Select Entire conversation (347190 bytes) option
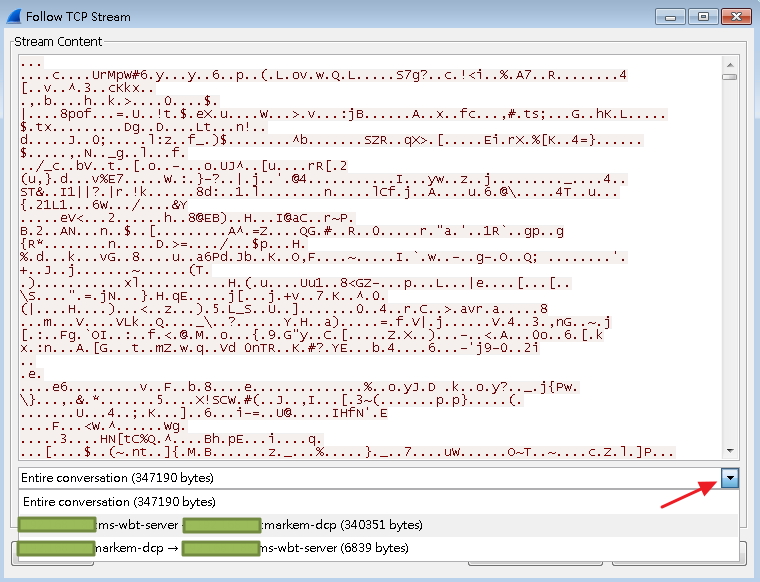This screenshot has width=760, height=582. (379, 502)
